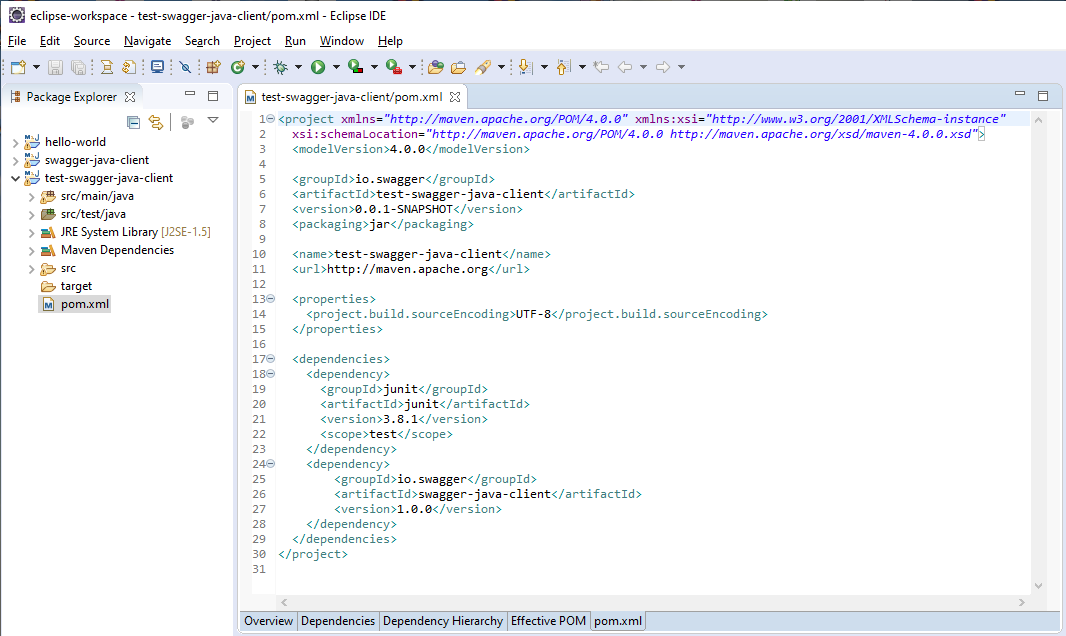Click the Debug bug icon in toolbar
This screenshot has width=1066, height=636.
pos(280,67)
